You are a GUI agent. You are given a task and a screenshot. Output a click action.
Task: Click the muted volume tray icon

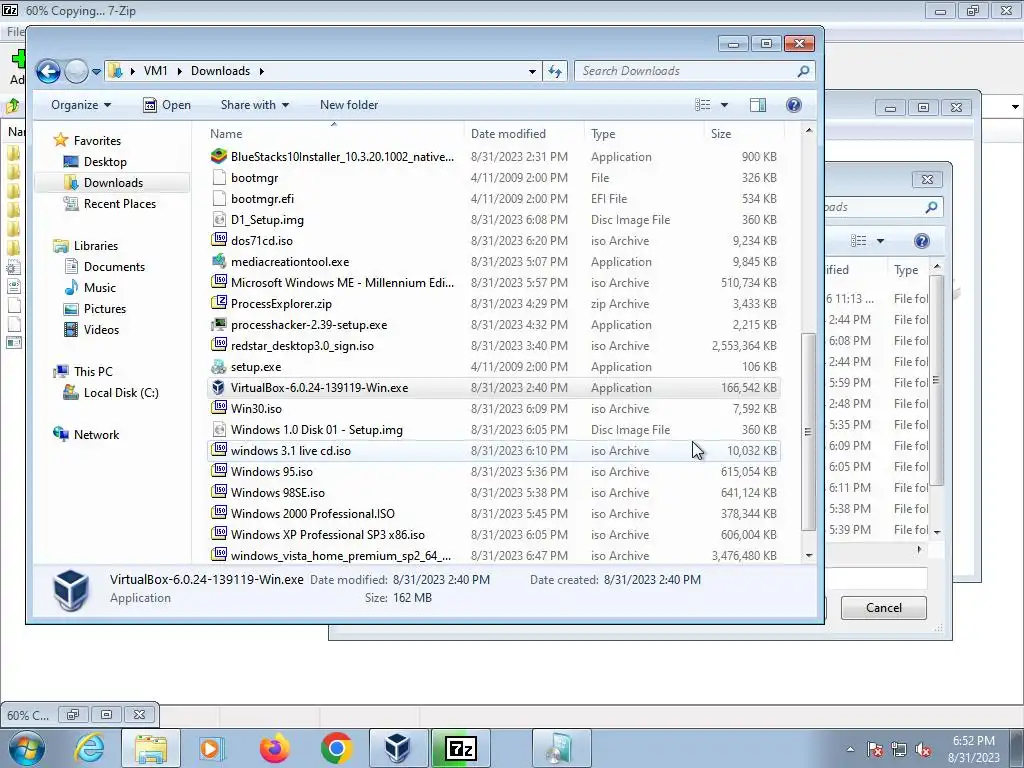923,749
